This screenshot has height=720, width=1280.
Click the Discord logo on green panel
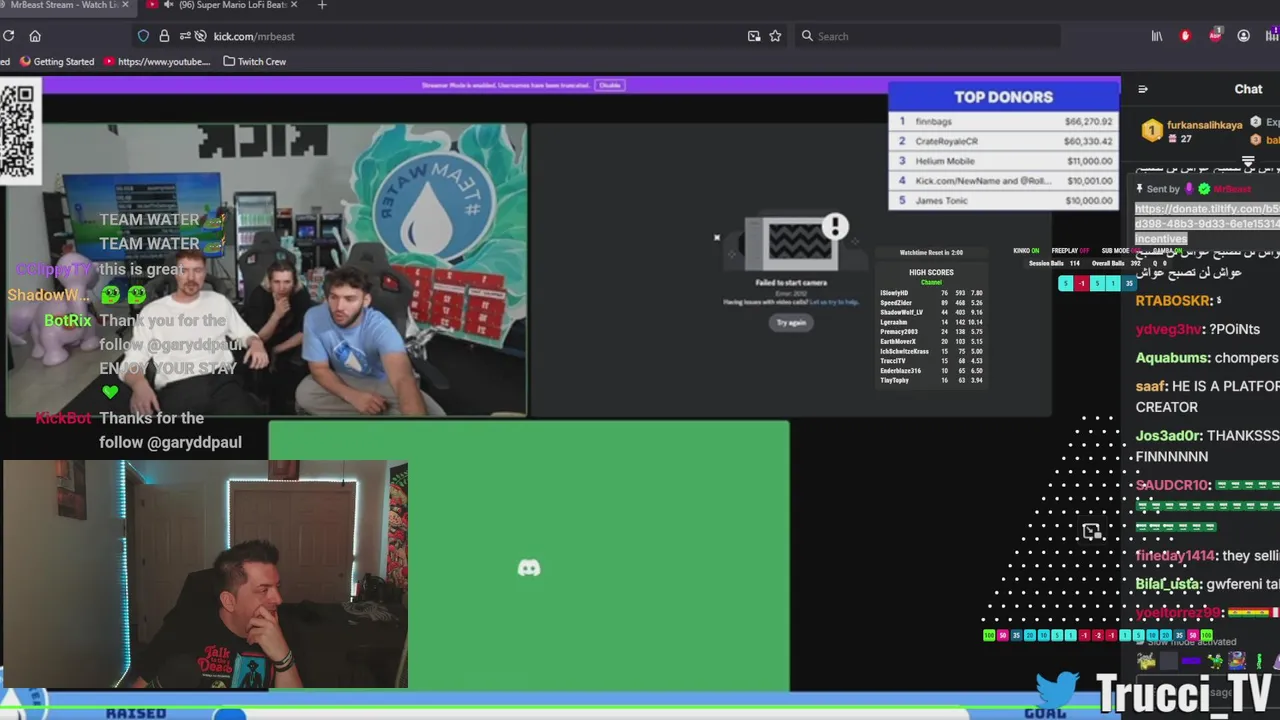(x=529, y=568)
